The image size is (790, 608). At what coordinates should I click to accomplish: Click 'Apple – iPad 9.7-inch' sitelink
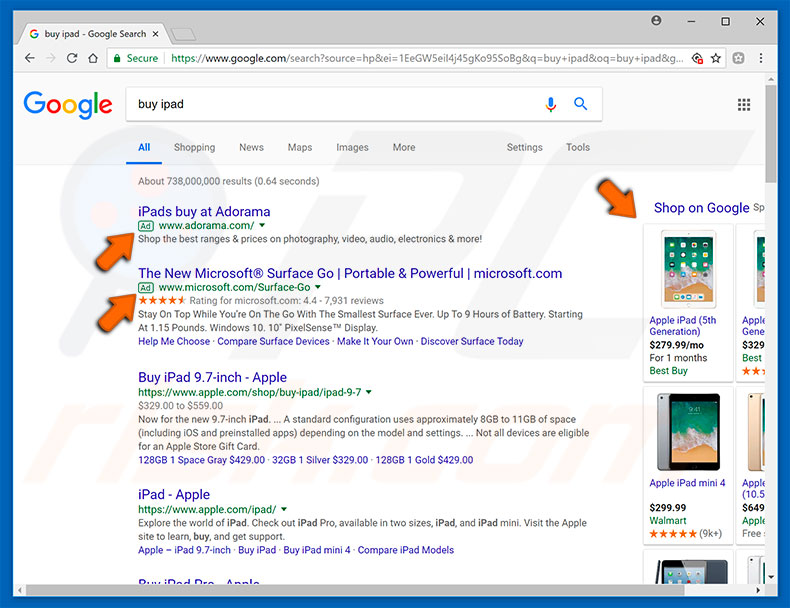184,550
